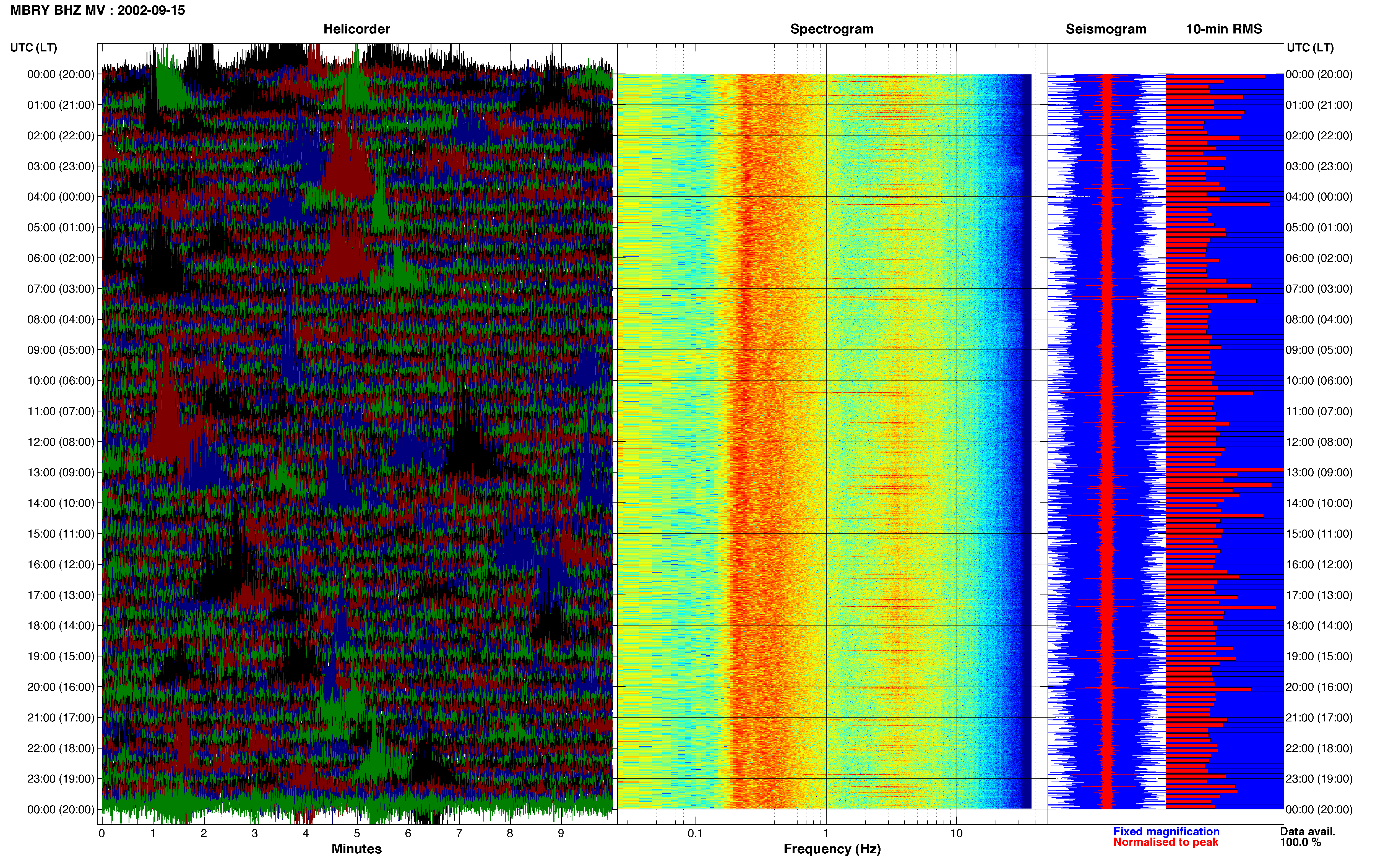Viewport: 1388px width, 868px height.
Task: Click the '0.1' frequency tick label
Action: click(695, 833)
